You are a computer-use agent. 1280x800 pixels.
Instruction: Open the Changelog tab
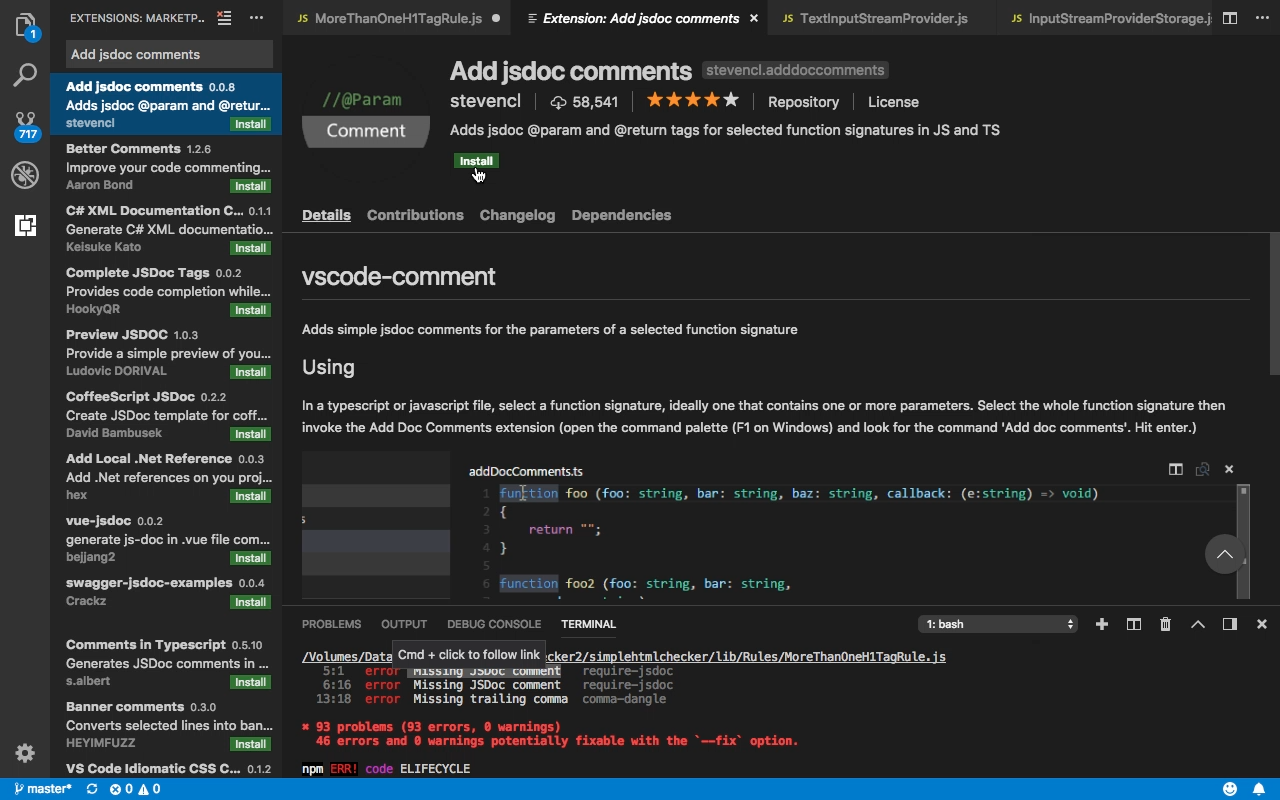coord(517,215)
